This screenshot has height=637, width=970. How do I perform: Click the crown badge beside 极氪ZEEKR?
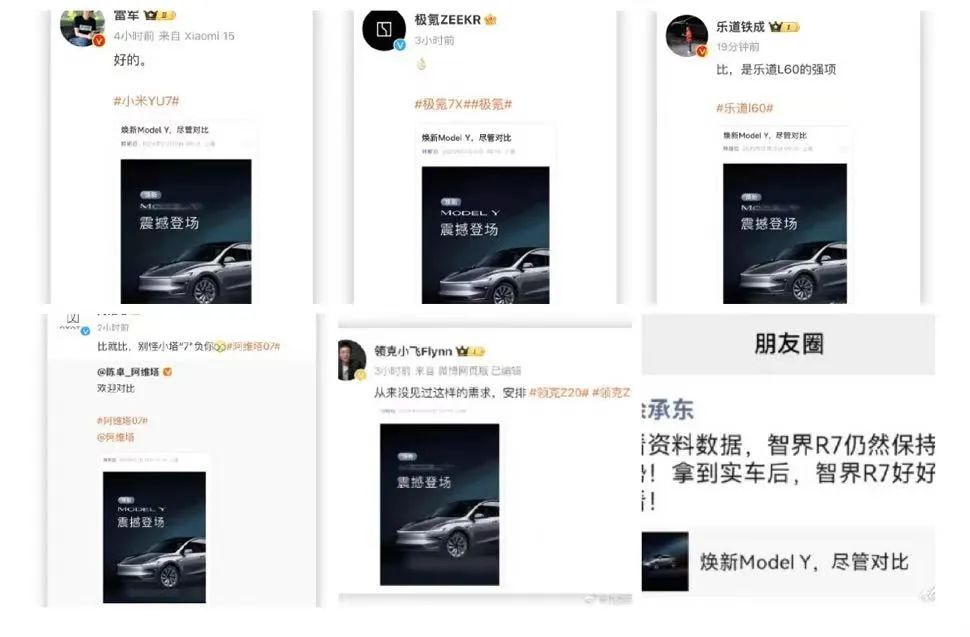491,20
